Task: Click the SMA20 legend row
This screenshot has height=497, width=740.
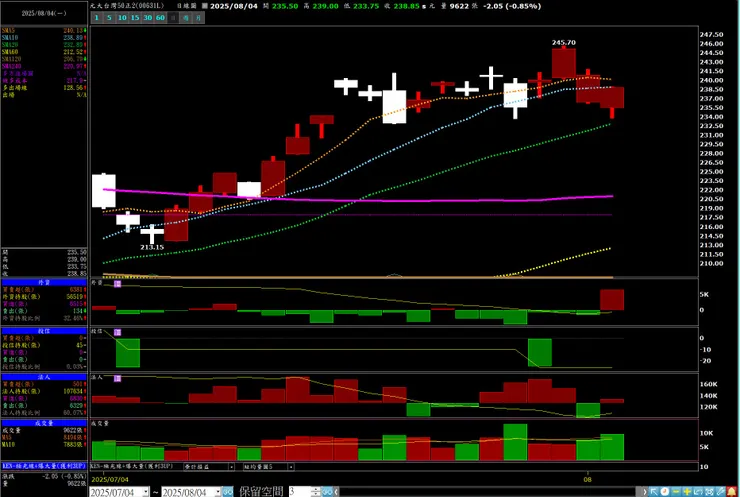Action: tap(44, 45)
